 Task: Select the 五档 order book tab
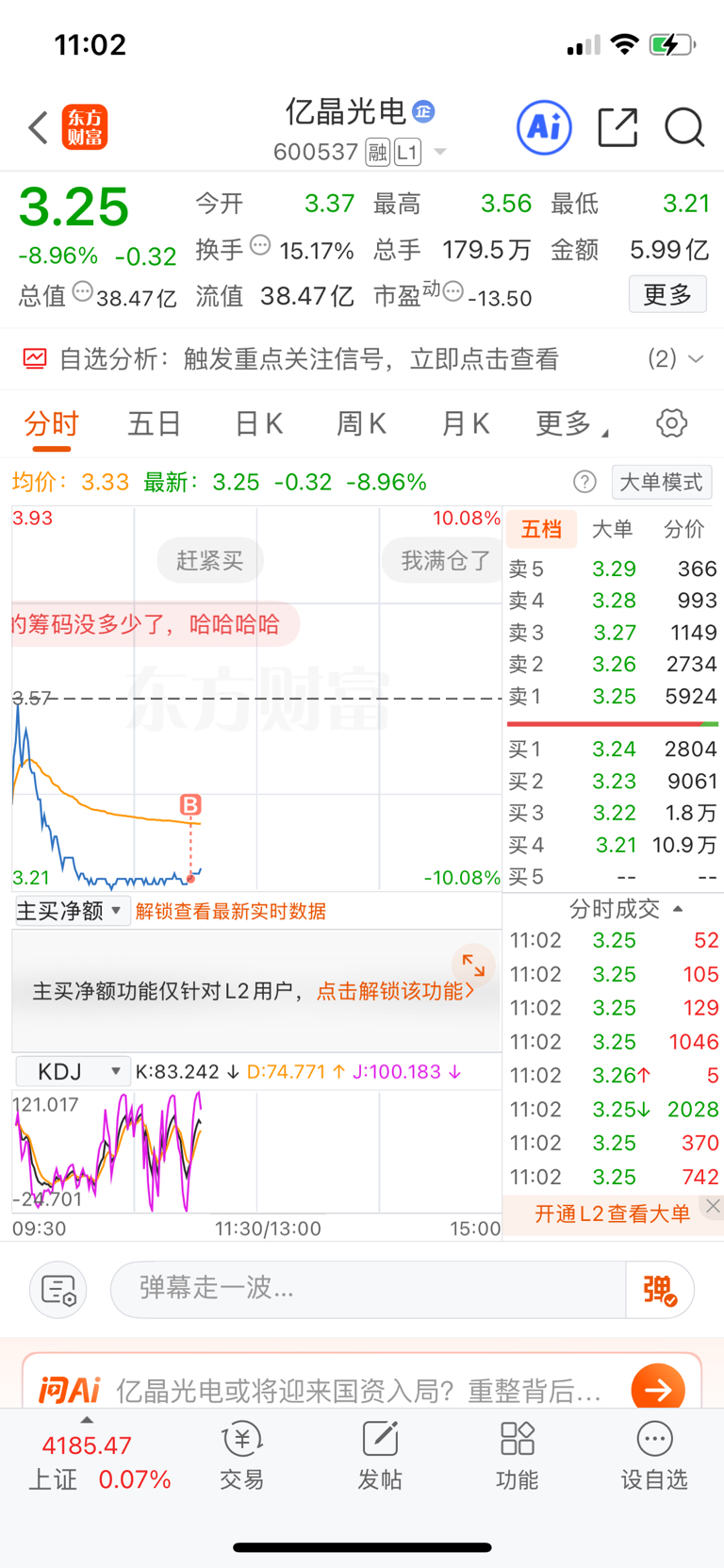point(541,529)
